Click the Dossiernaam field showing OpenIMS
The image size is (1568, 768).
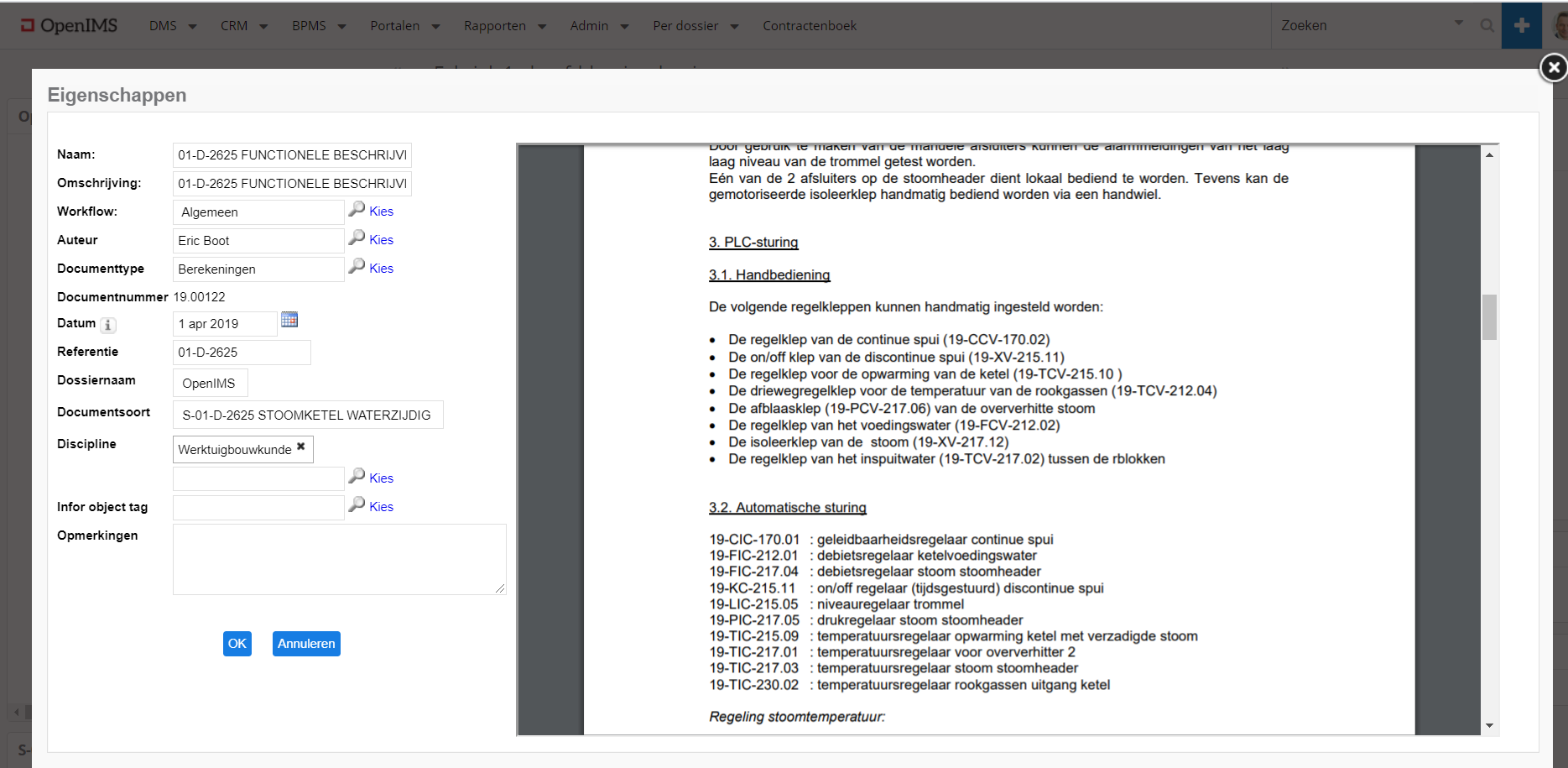210,383
